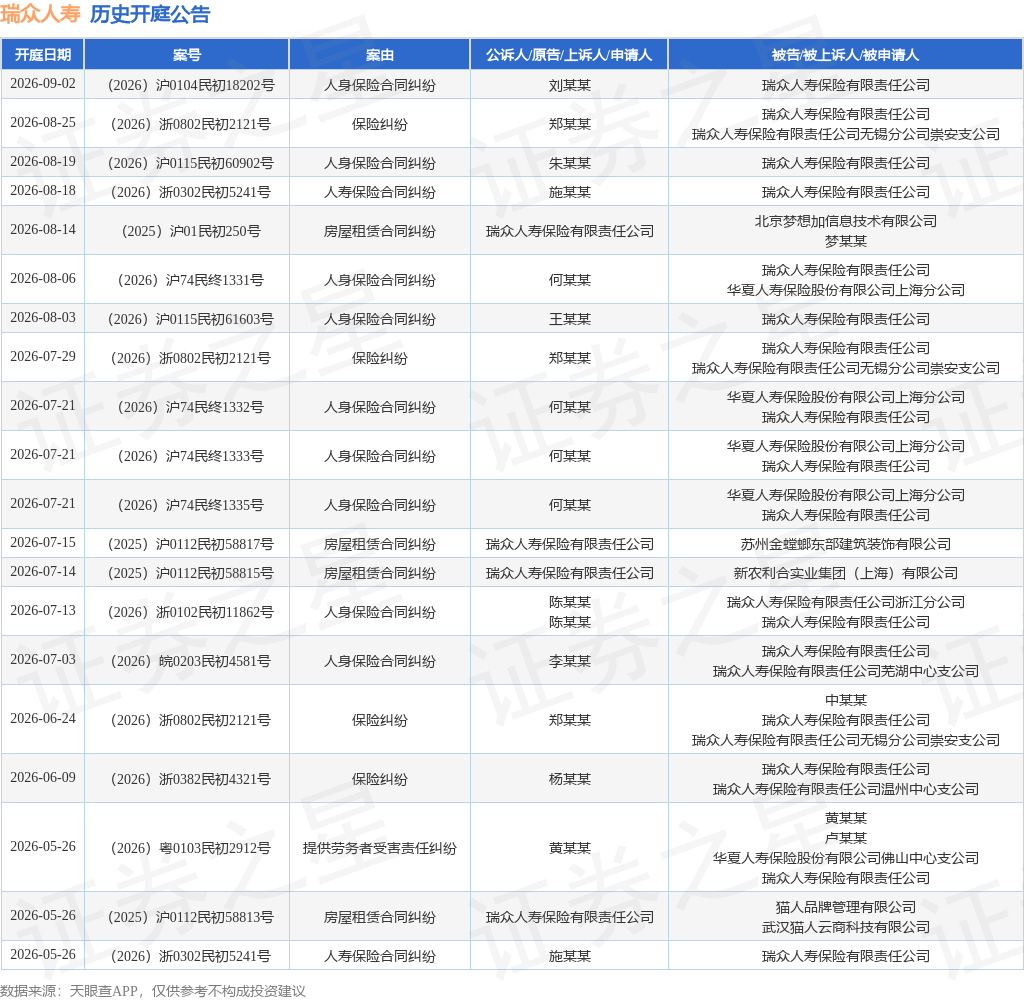Click the 案由 column header
Screen dimensions: 1024x1000
[x=379, y=55]
